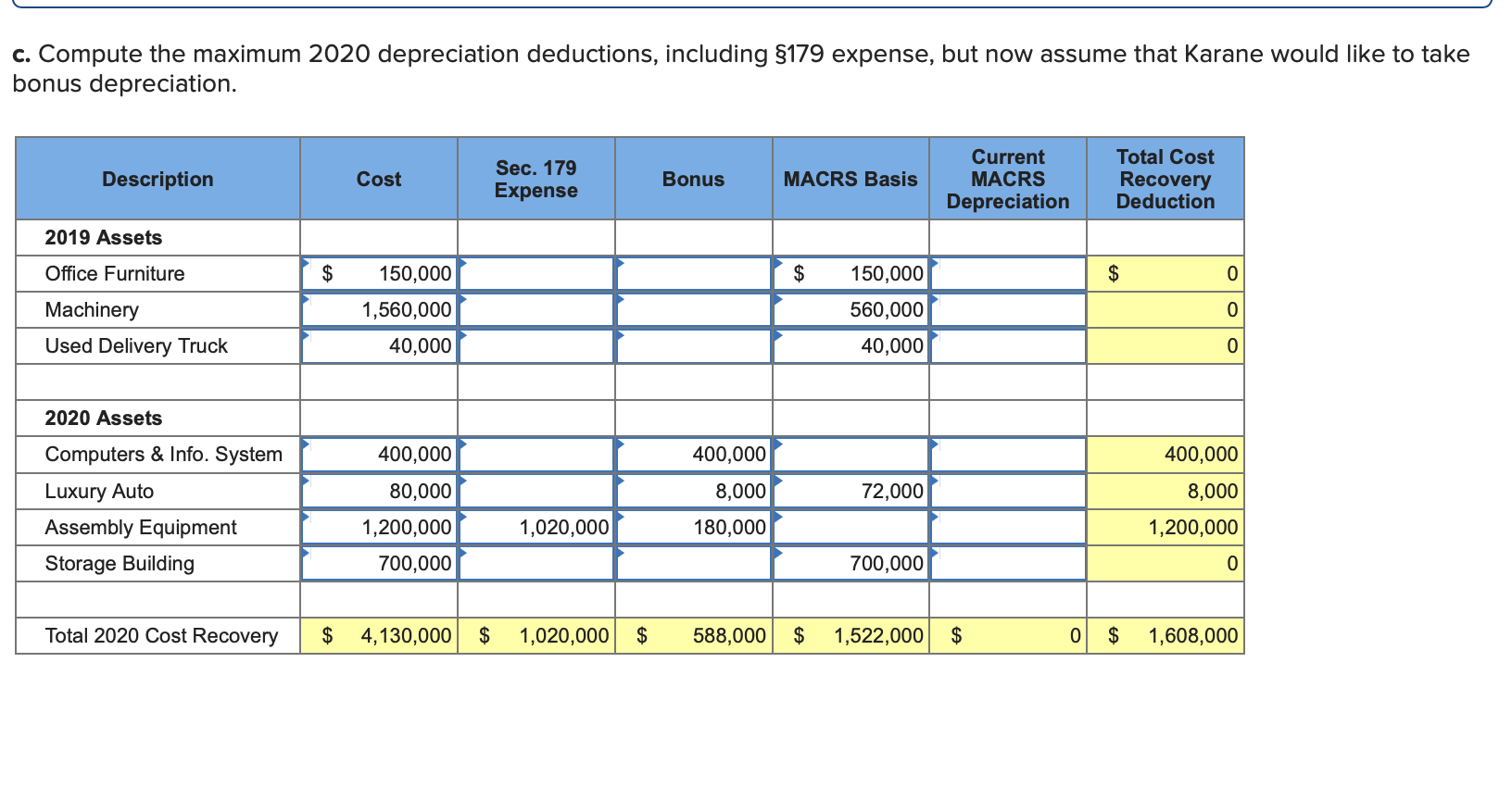
Task: Click the MACRS Basis column header
Action: (851, 179)
